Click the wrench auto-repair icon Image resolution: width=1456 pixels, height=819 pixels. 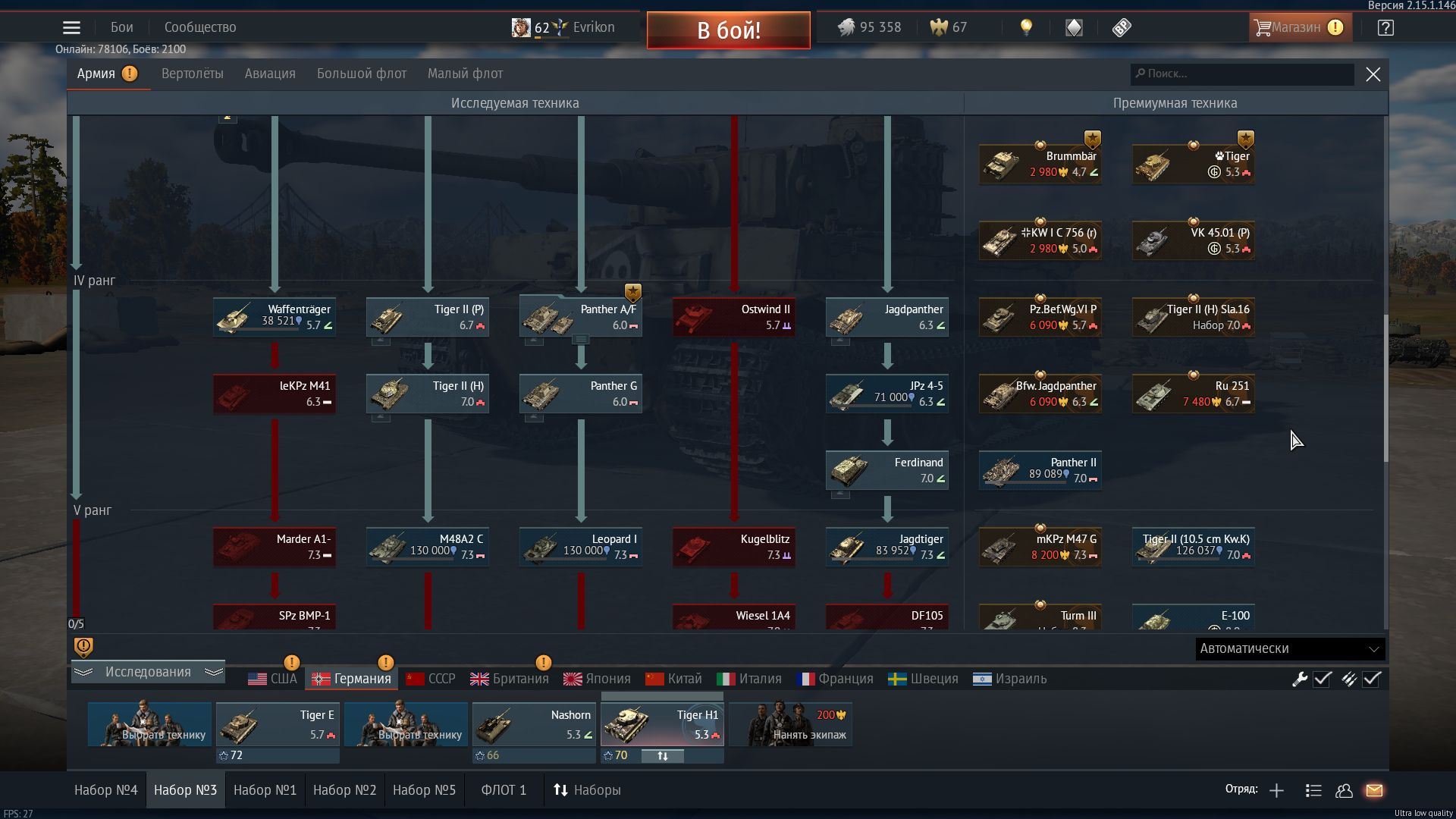tap(1300, 679)
